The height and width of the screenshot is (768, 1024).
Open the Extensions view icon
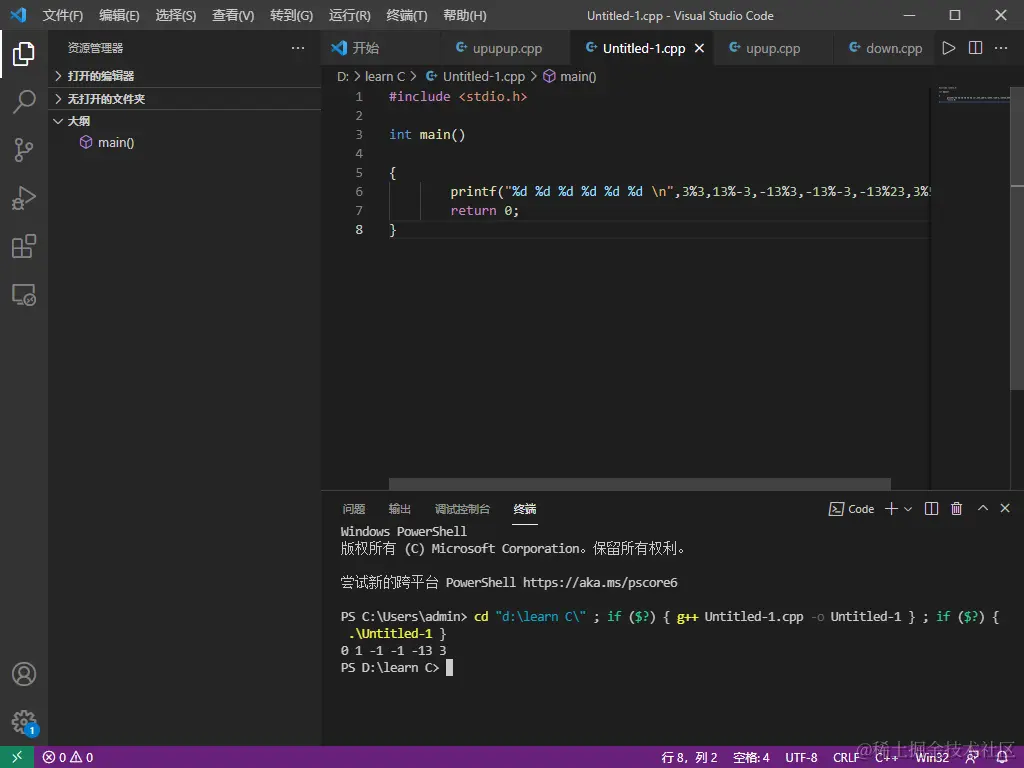click(x=24, y=246)
